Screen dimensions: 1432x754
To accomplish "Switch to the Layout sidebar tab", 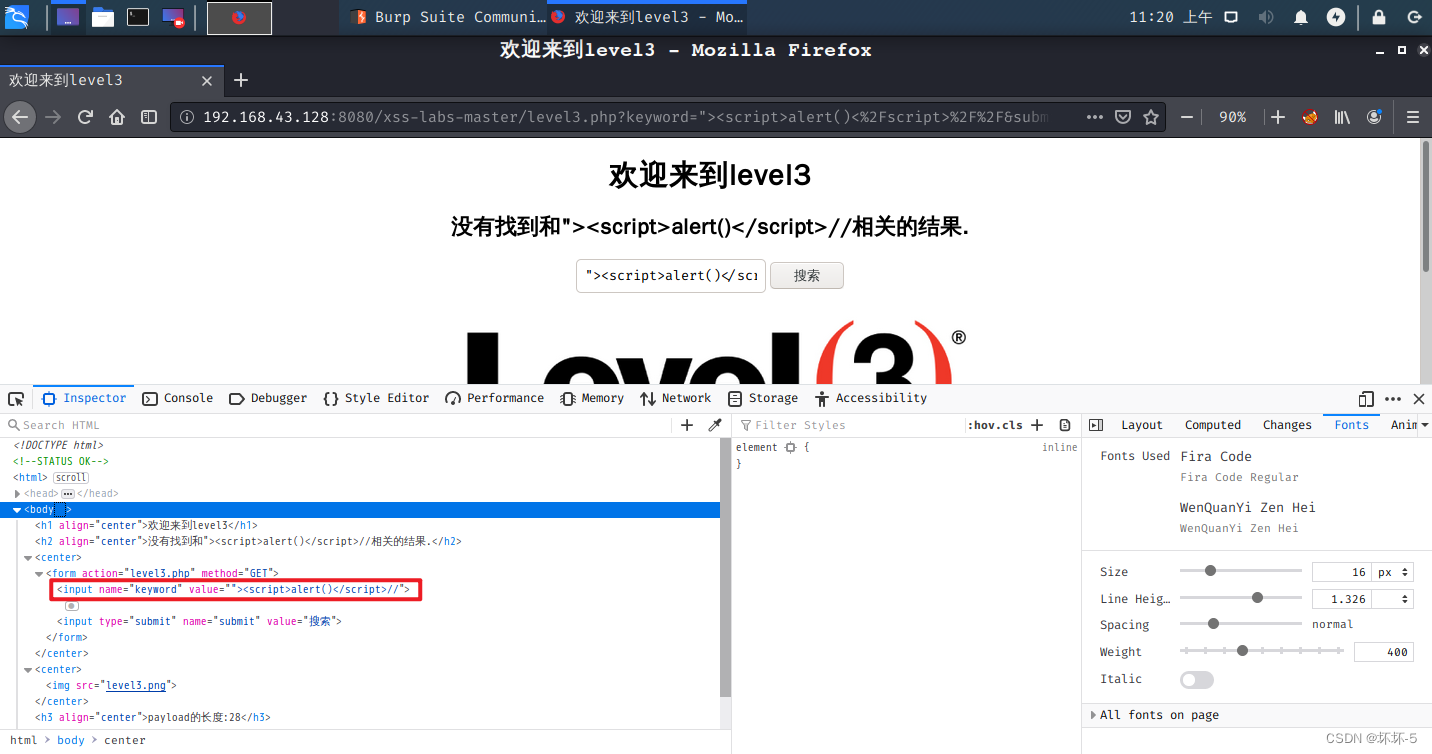I will pos(1142,425).
